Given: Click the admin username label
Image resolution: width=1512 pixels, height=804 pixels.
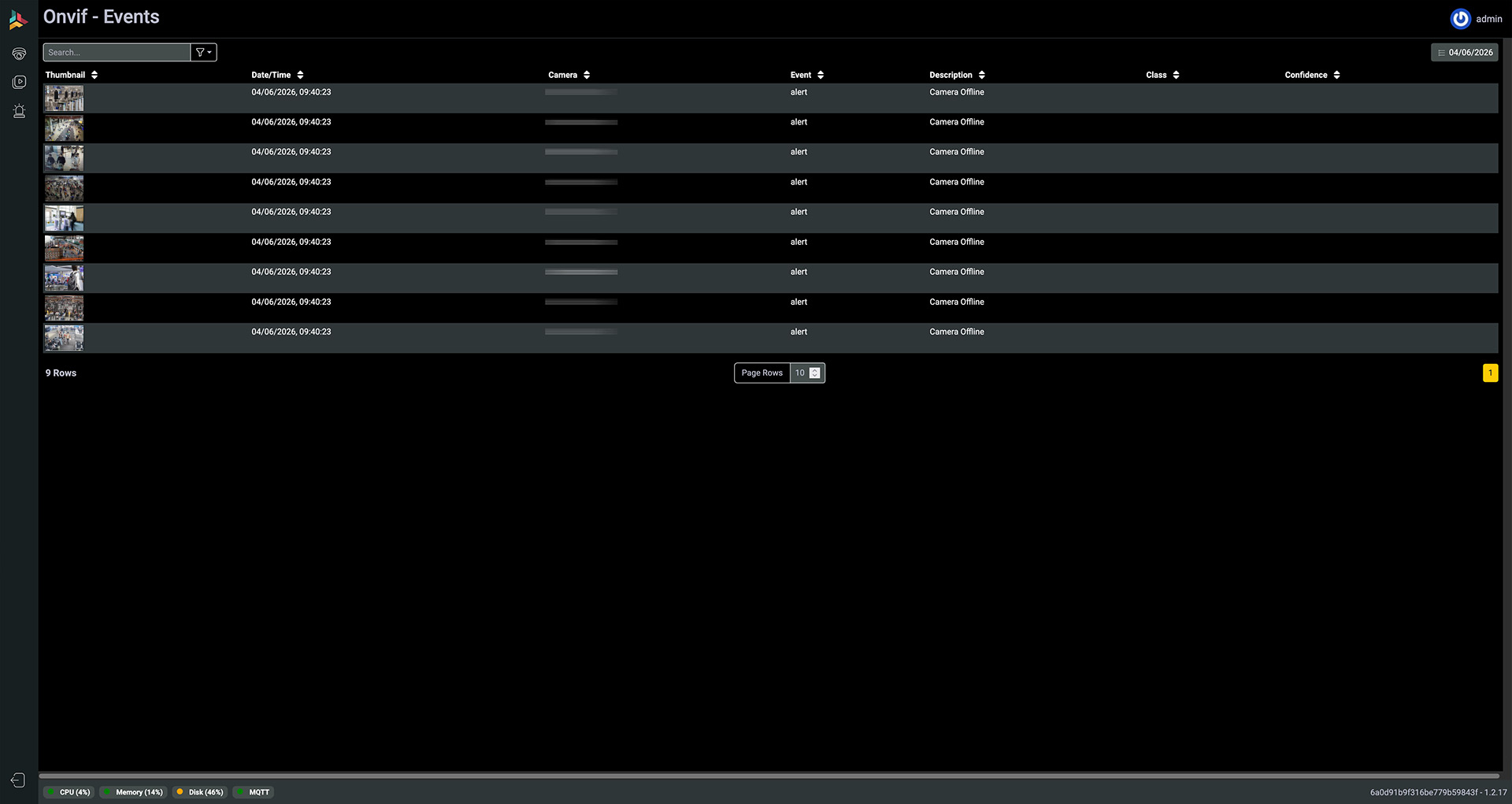Looking at the screenshot, I should pyautogui.click(x=1488, y=19).
